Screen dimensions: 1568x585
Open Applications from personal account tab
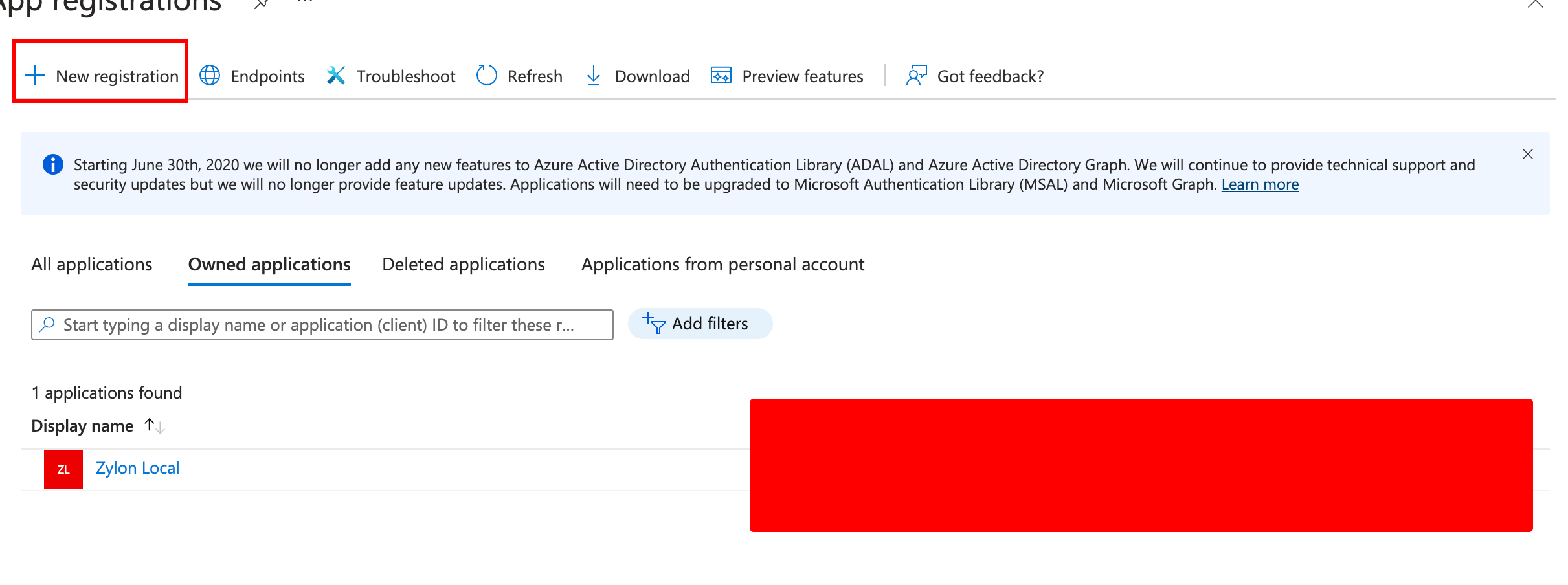(x=722, y=264)
